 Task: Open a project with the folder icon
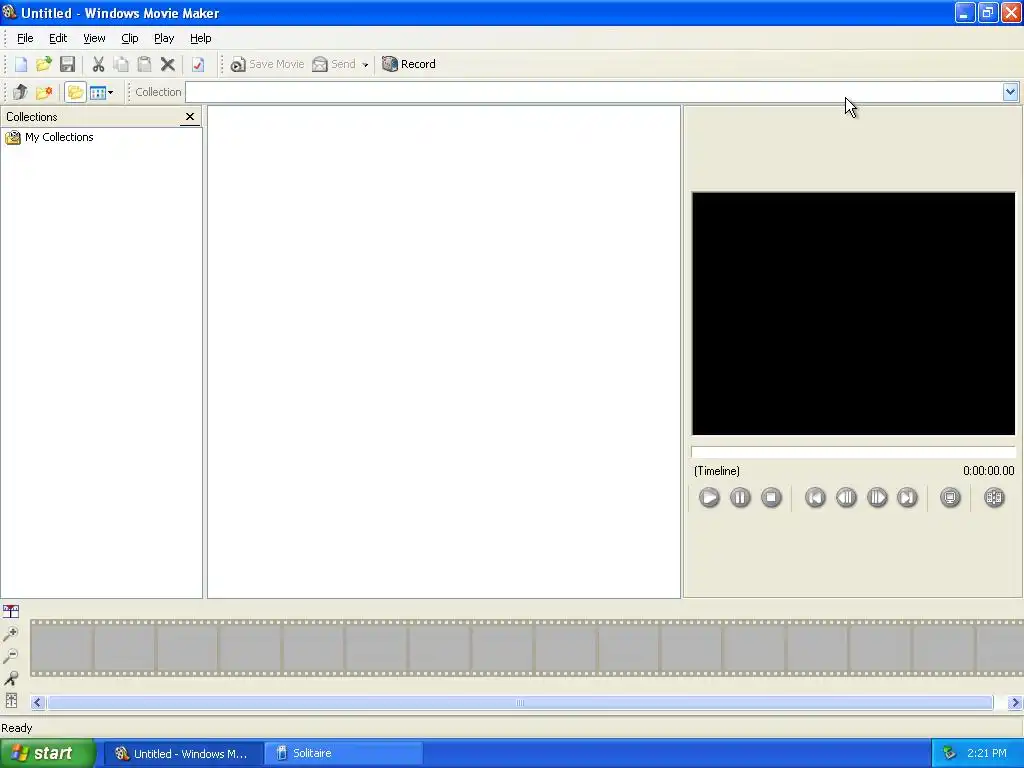(x=44, y=64)
